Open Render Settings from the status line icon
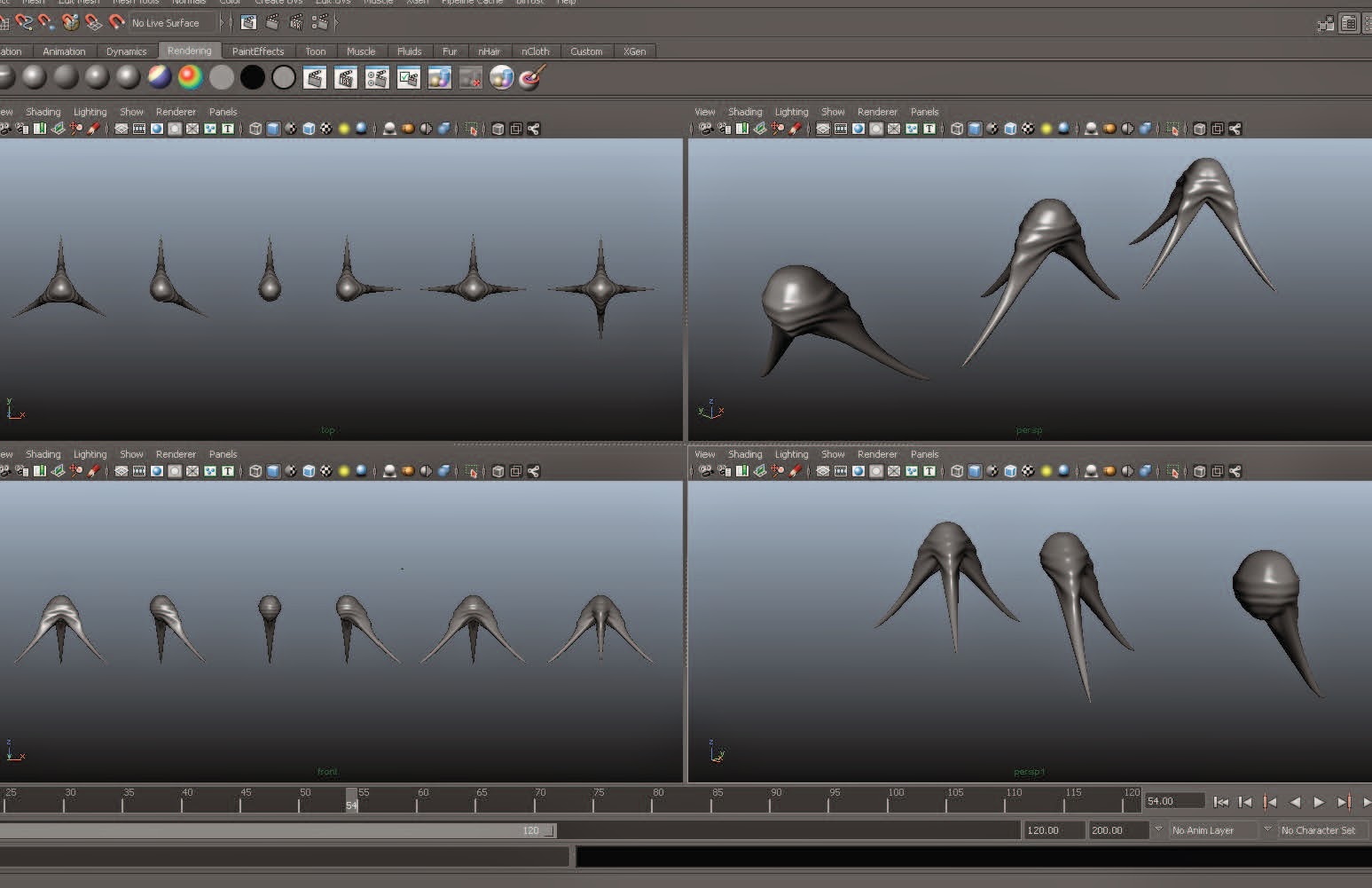 pos(320,22)
